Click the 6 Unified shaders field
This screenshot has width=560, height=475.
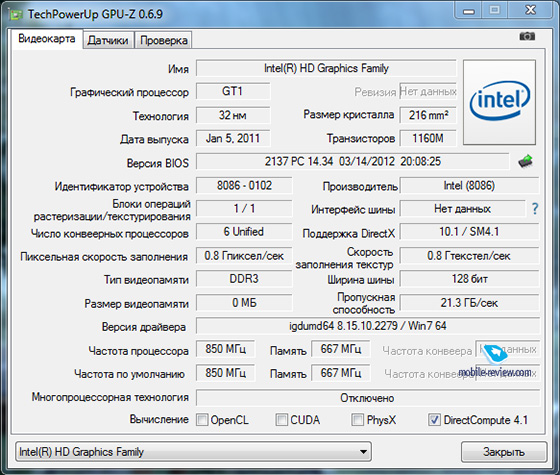click(244, 232)
